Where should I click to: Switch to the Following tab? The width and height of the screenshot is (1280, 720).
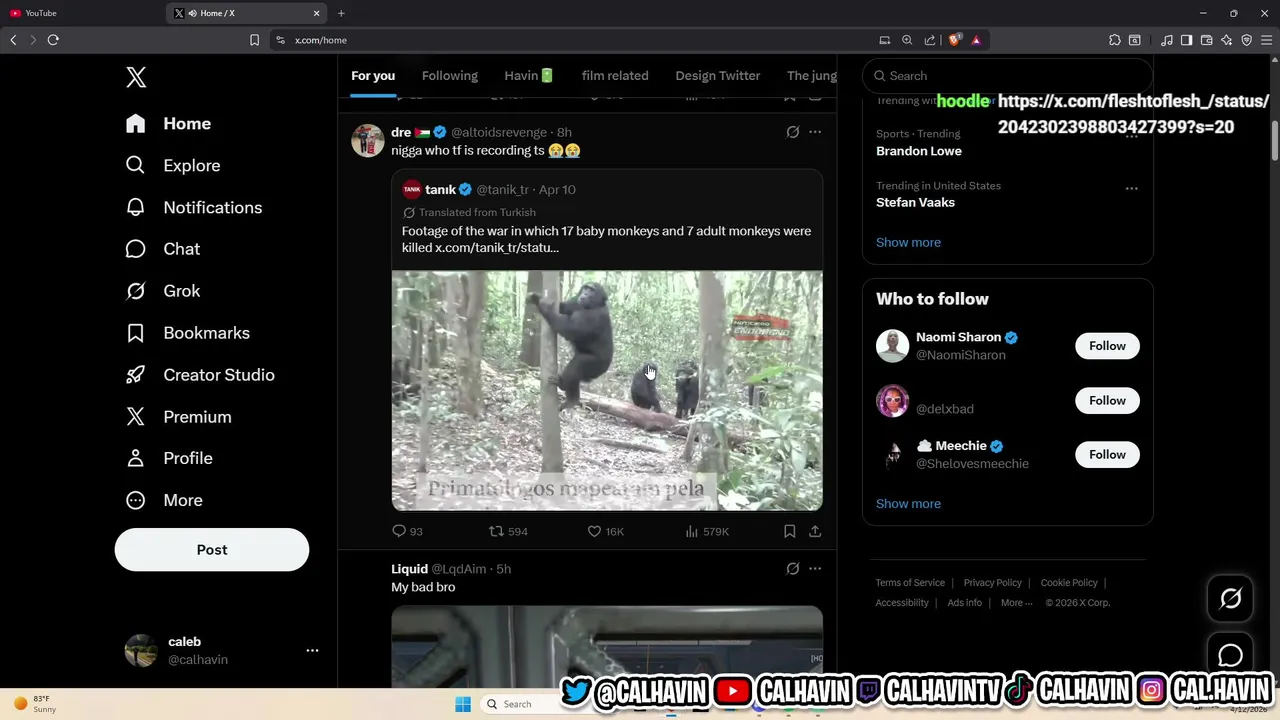(450, 76)
